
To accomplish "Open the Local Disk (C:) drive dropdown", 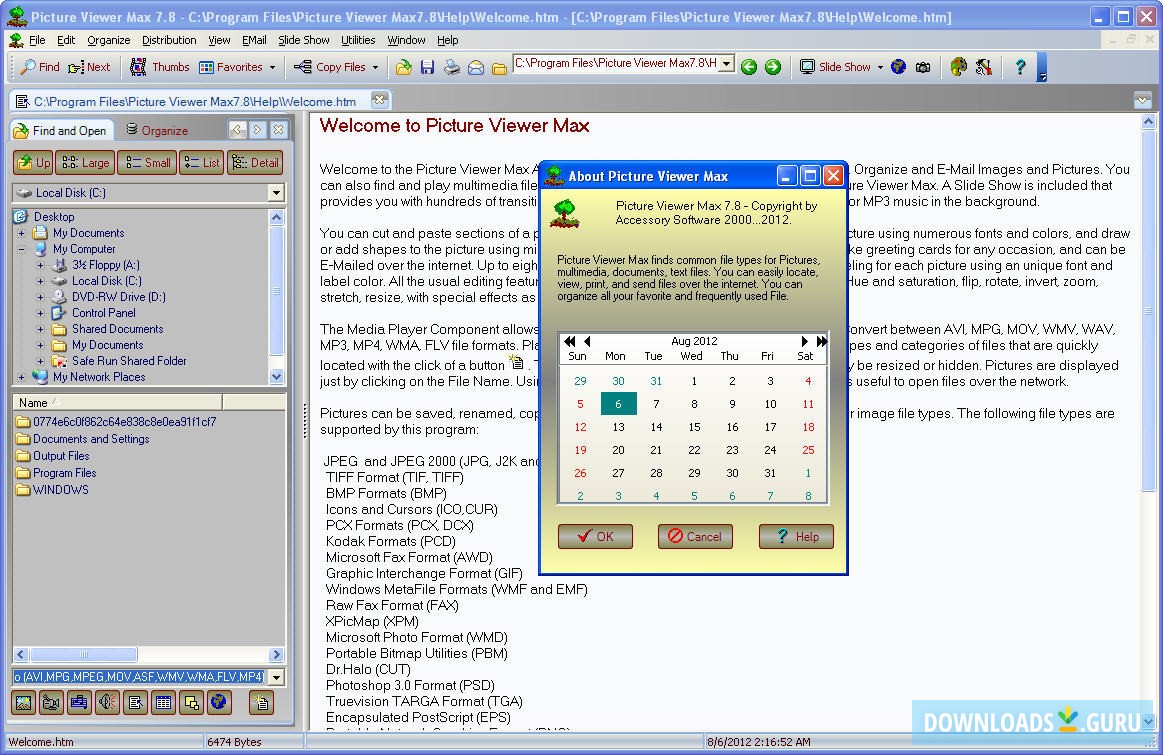I will coord(276,193).
